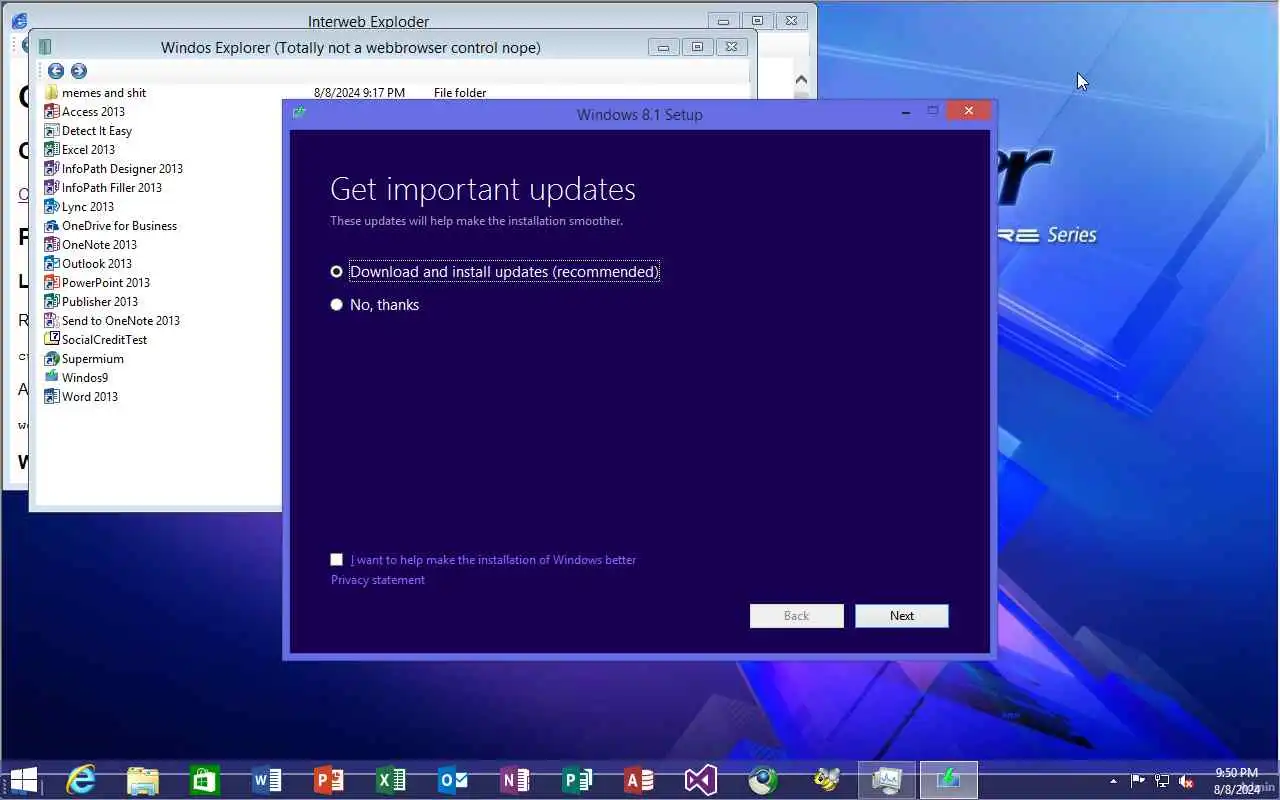The image size is (1280, 800).
Task: Show hidden system tray icons
Action: 1113,781
